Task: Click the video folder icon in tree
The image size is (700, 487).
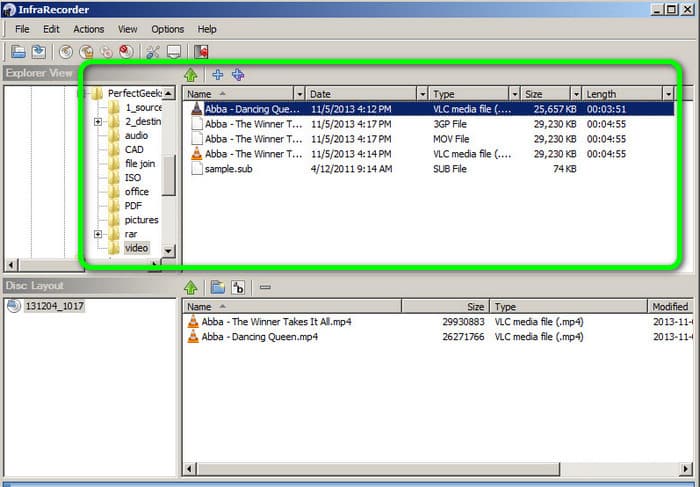Action: pyautogui.click(x=114, y=248)
